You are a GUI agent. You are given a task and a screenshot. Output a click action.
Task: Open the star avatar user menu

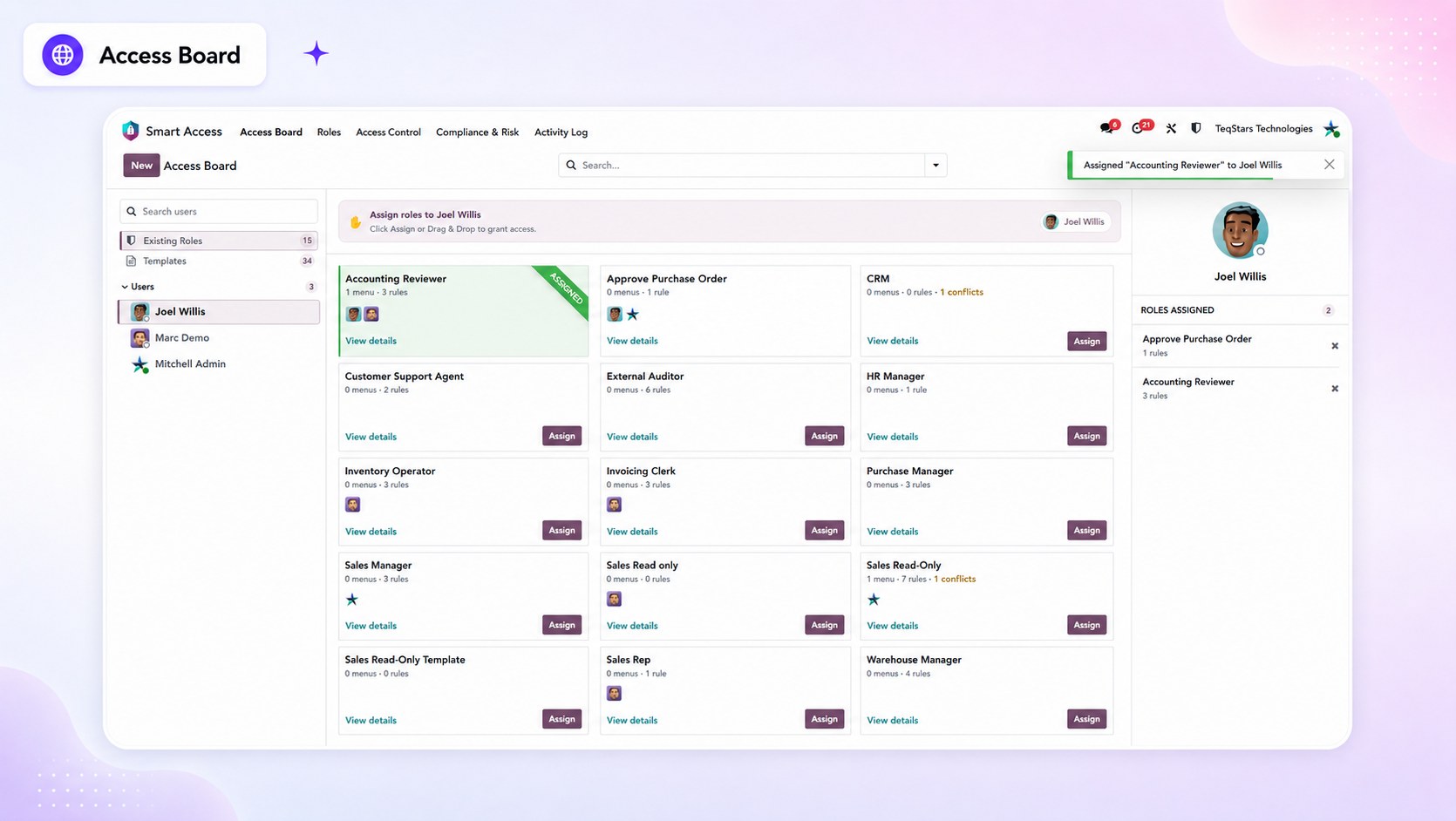coord(1331,129)
